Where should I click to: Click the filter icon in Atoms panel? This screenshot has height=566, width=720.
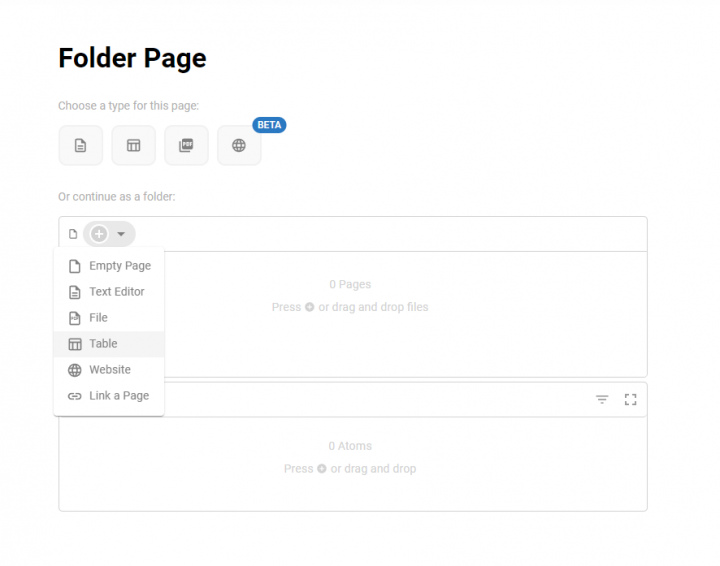click(x=602, y=399)
